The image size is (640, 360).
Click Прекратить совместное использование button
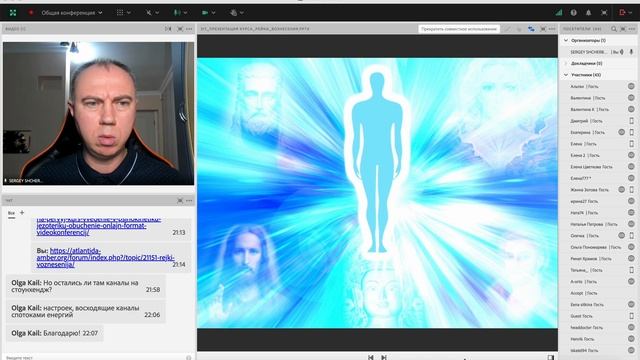[459, 29]
